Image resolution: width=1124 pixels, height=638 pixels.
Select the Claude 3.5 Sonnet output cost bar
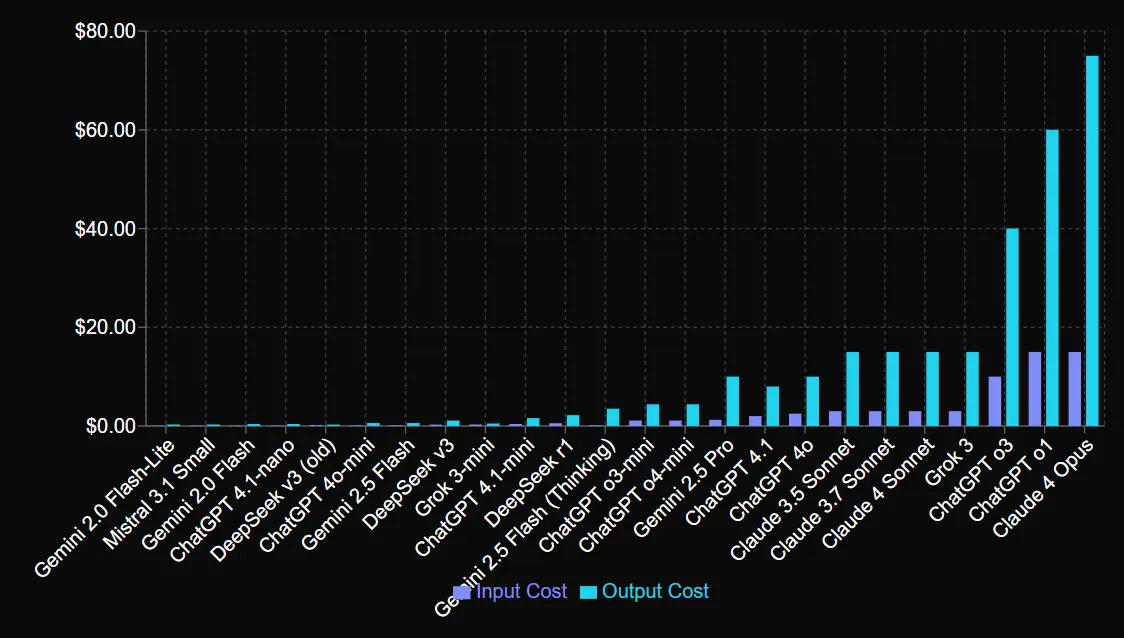pyautogui.click(x=853, y=389)
